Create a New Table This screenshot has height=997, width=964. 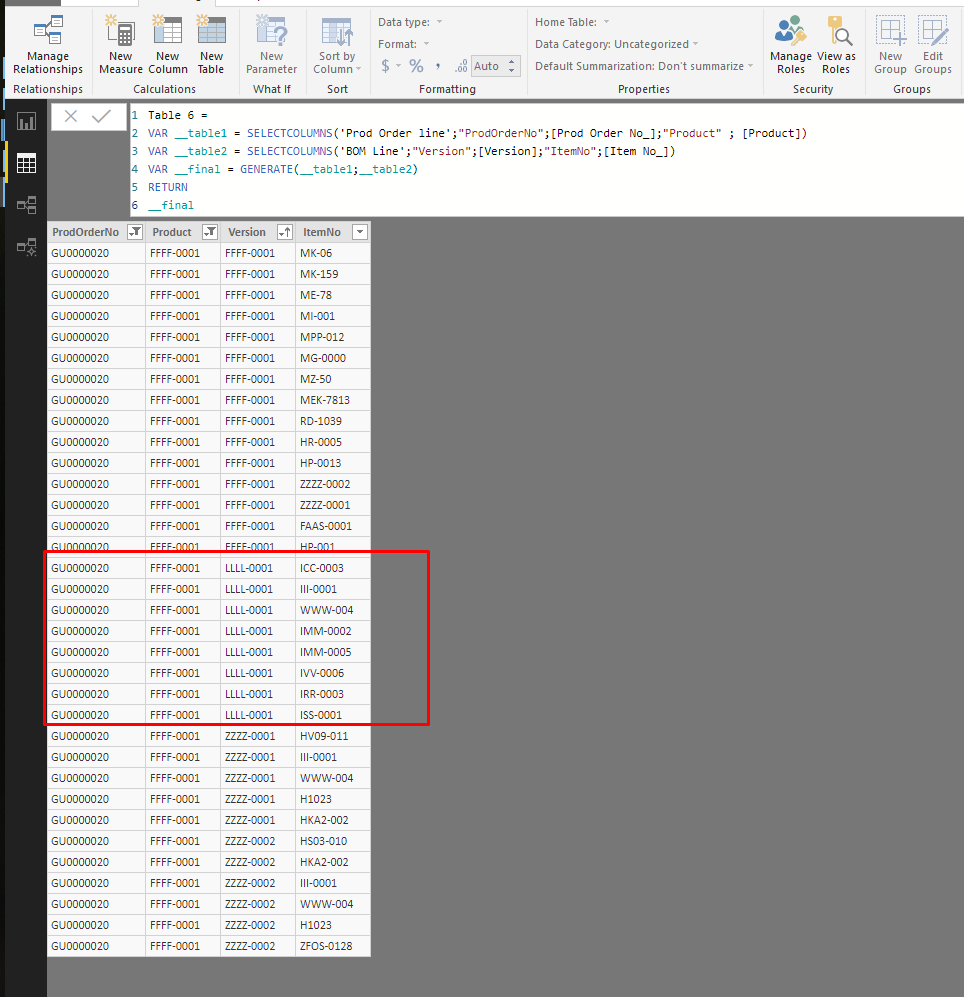pyautogui.click(x=211, y=46)
